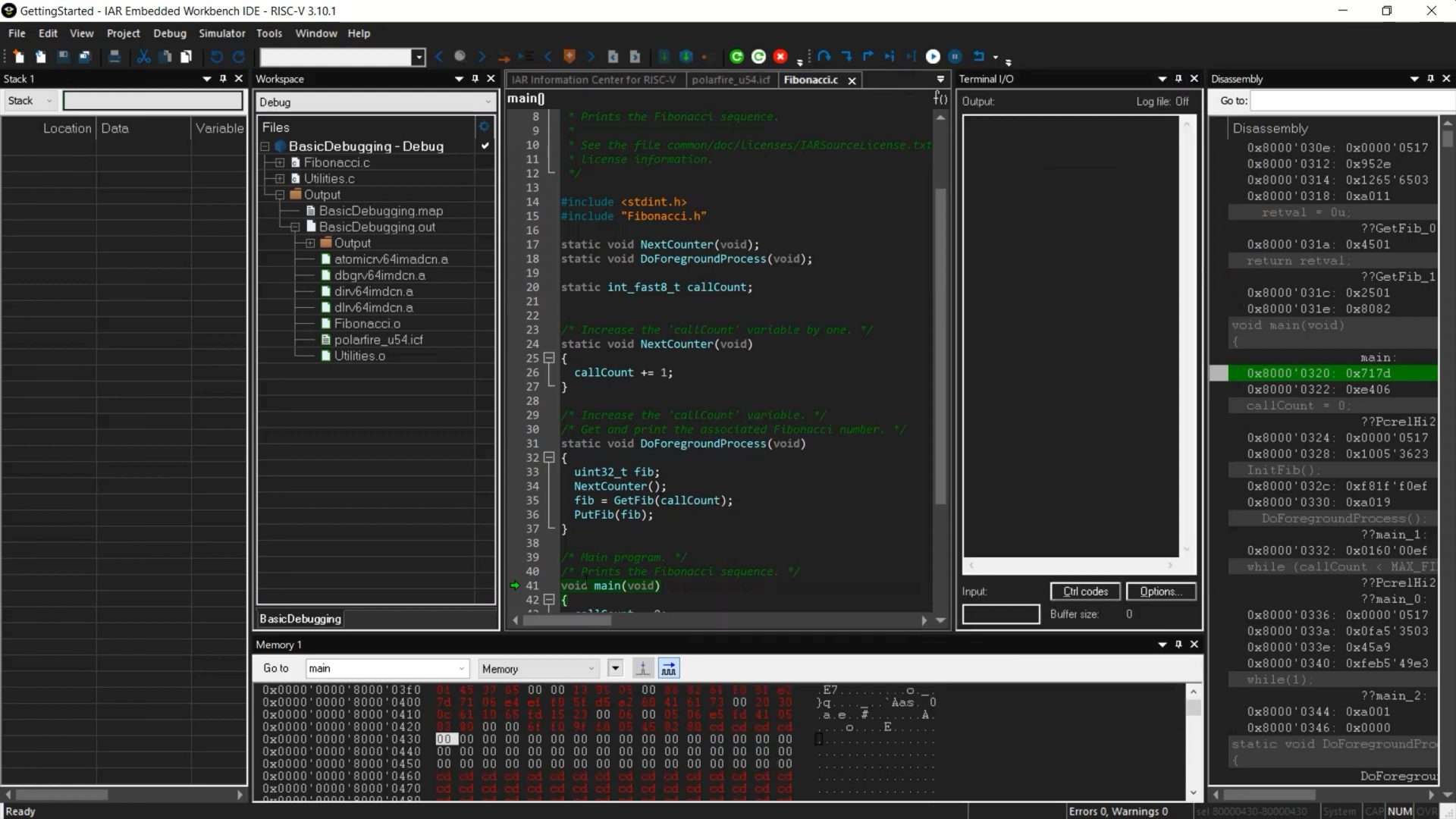Click the Step Into debug icon

click(846, 56)
